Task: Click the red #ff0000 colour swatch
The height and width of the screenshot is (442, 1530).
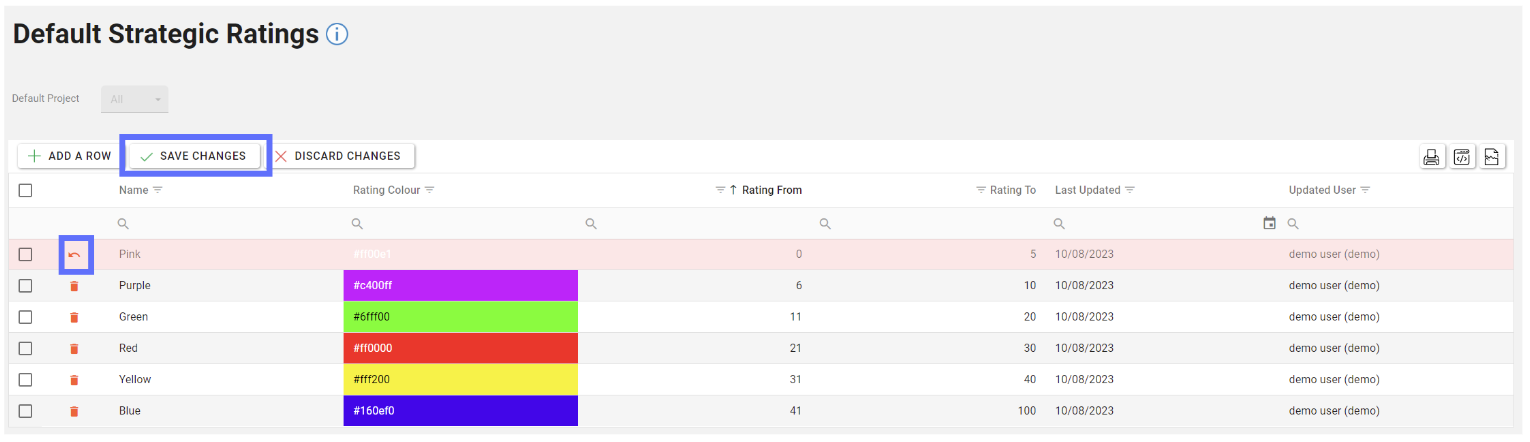Action: [460, 348]
